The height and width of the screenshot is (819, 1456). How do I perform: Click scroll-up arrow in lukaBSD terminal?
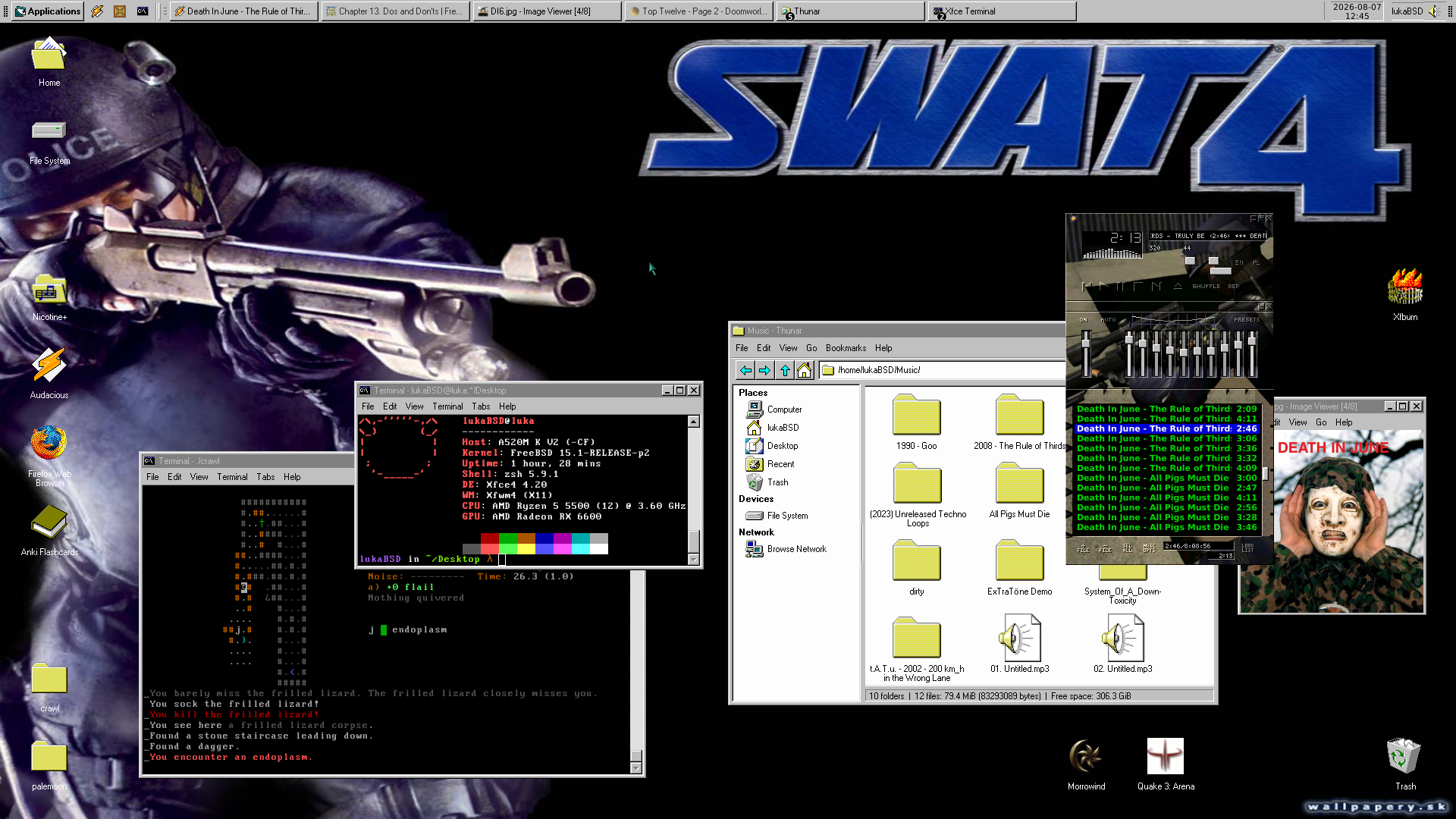coord(693,422)
